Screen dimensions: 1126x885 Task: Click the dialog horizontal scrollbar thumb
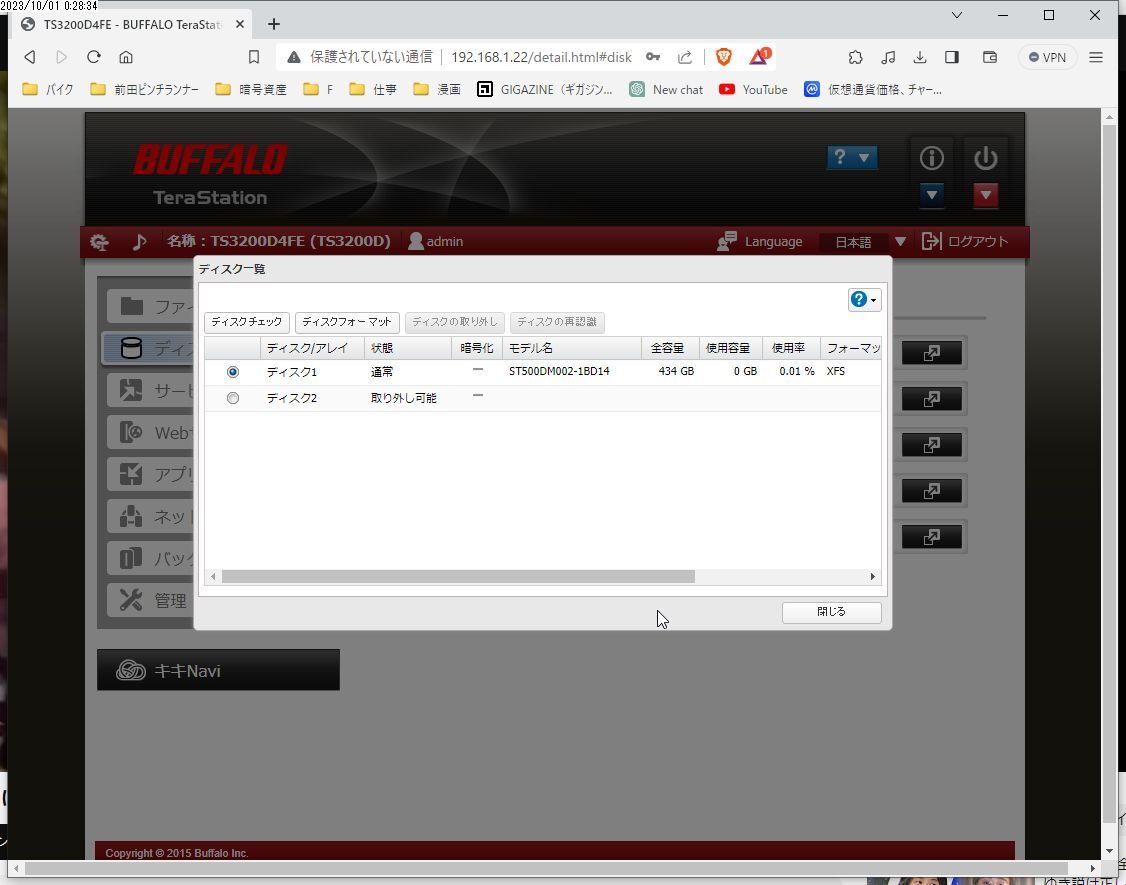point(458,577)
